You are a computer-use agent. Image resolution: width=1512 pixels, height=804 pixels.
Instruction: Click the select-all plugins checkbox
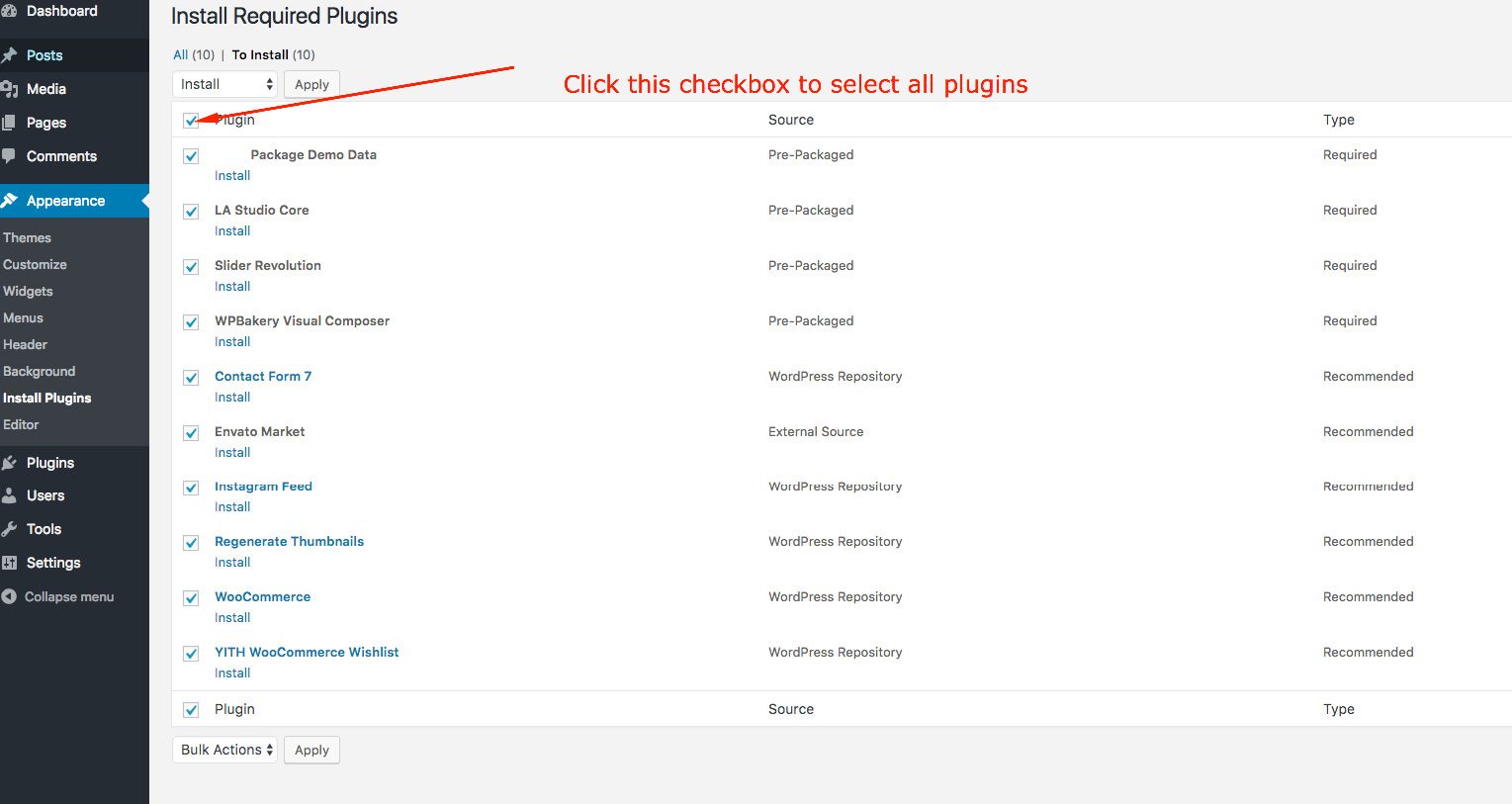click(191, 120)
